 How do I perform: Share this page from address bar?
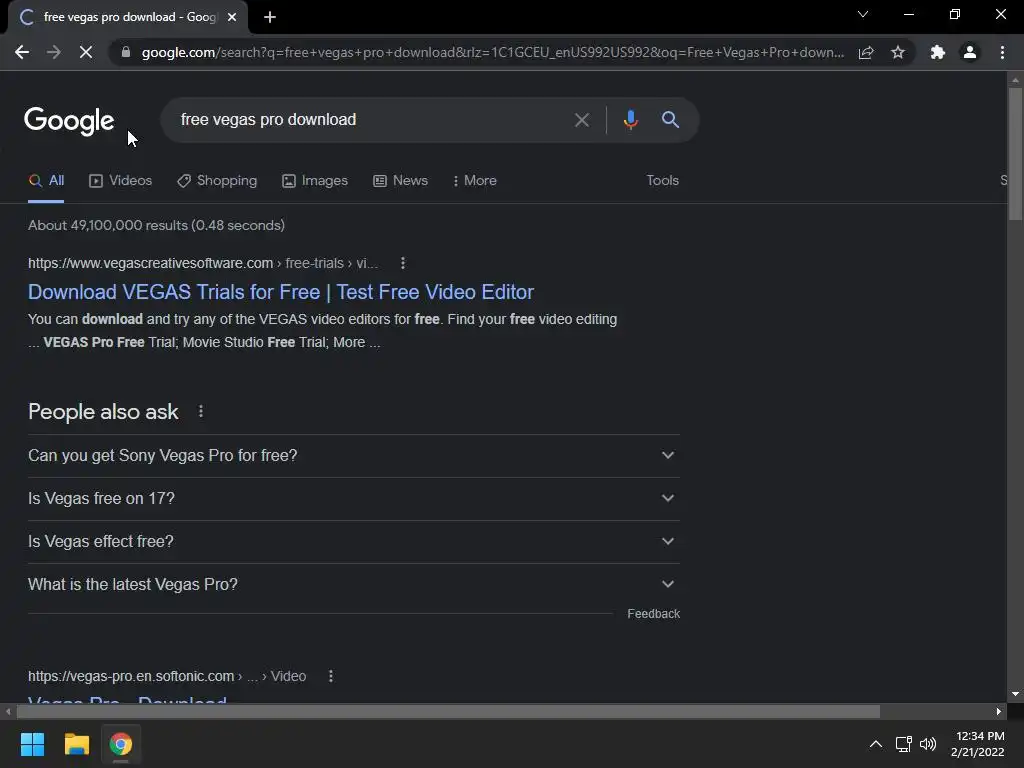tap(866, 52)
